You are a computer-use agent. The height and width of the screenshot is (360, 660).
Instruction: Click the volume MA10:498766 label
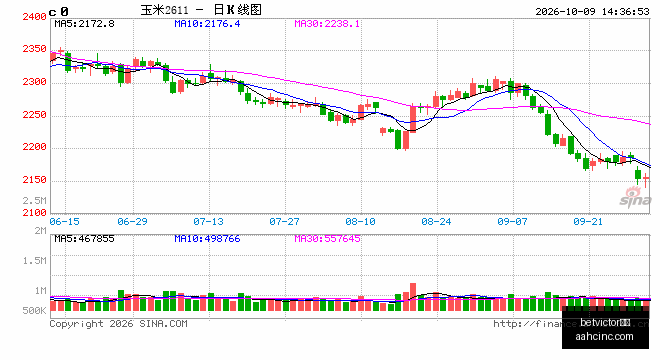[x=207, y=239]
